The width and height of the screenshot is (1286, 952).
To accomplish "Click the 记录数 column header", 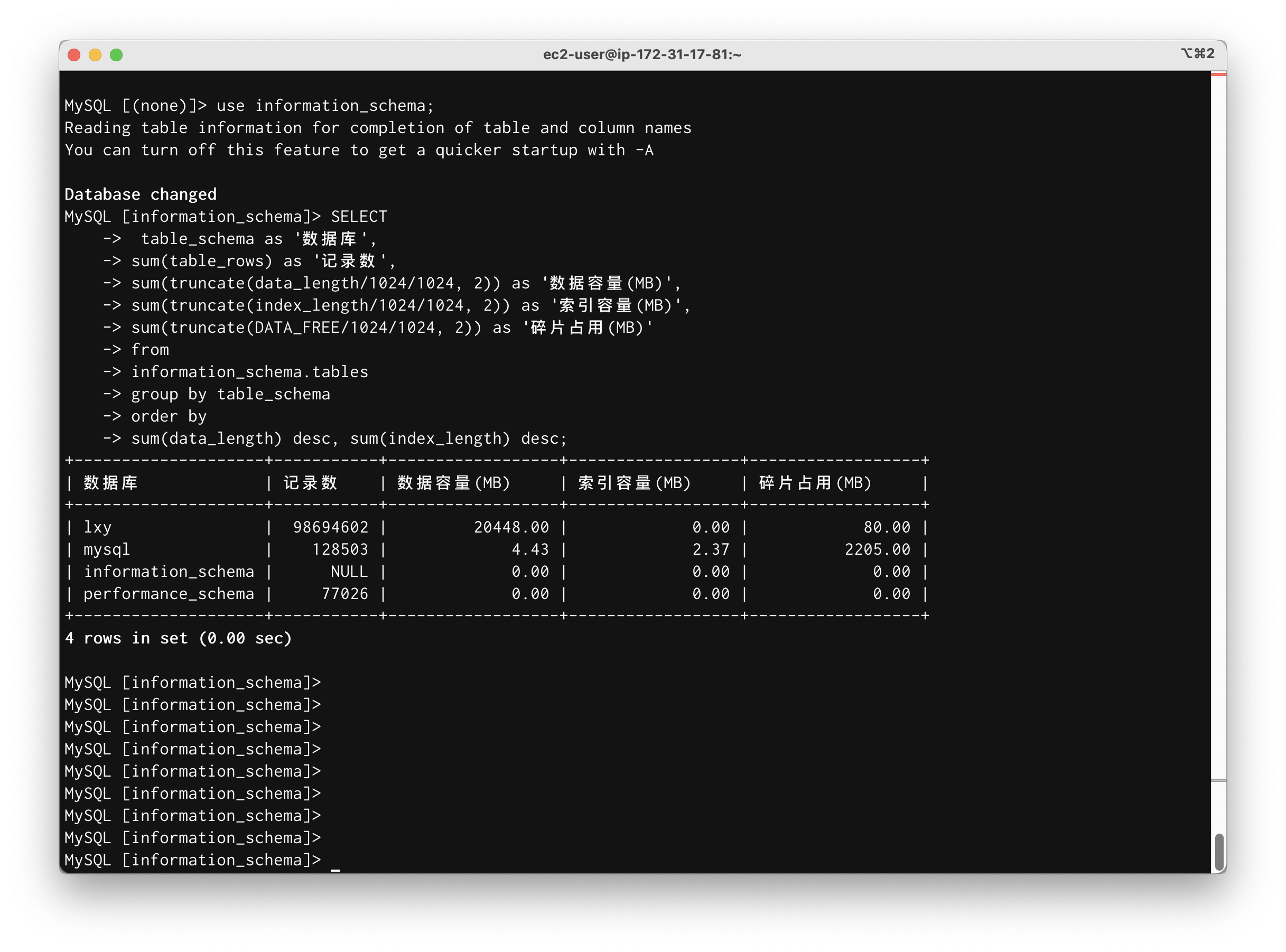I will 311,483.
